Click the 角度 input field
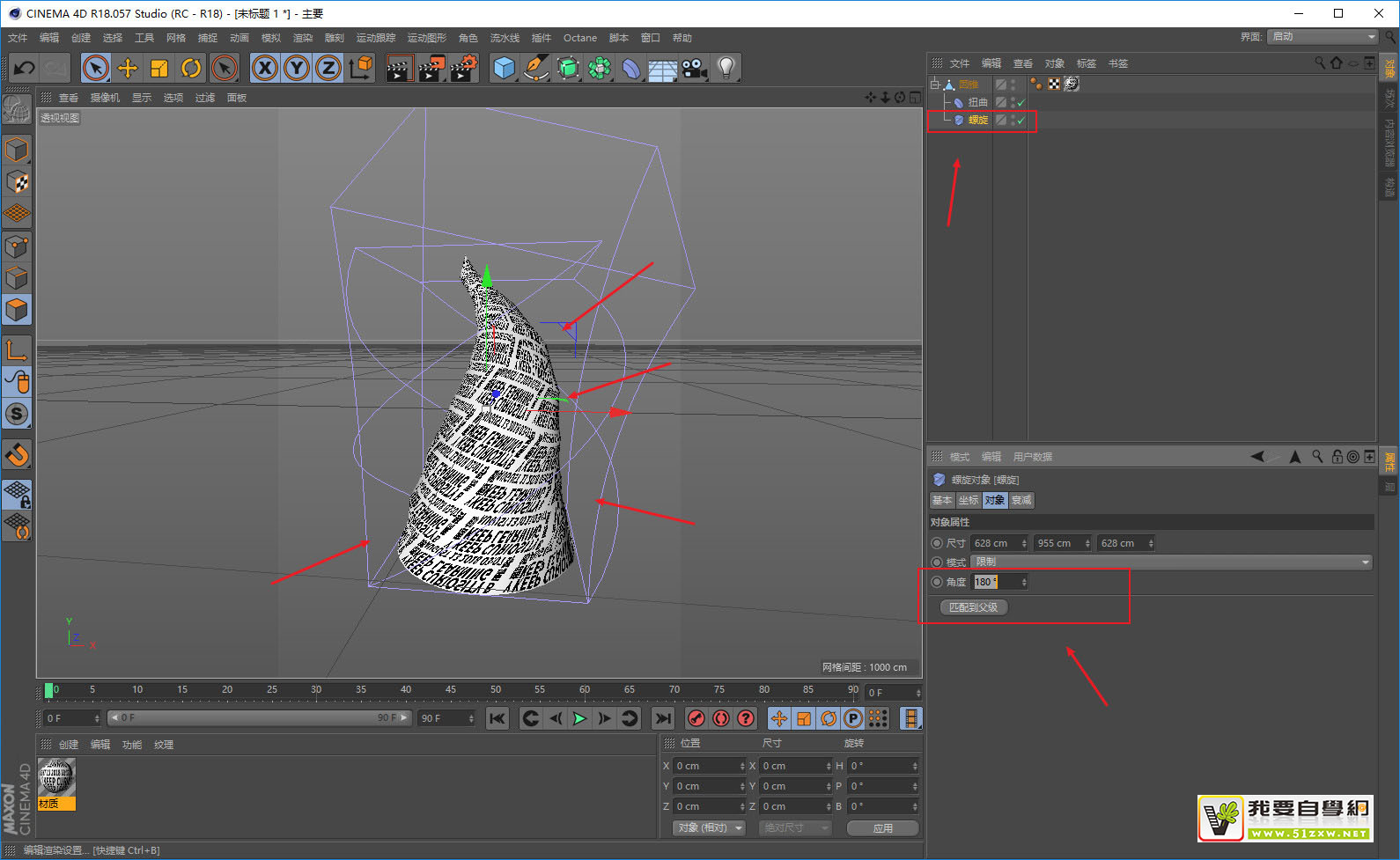Screen dimensions: 1400x860 coord(995,582)
